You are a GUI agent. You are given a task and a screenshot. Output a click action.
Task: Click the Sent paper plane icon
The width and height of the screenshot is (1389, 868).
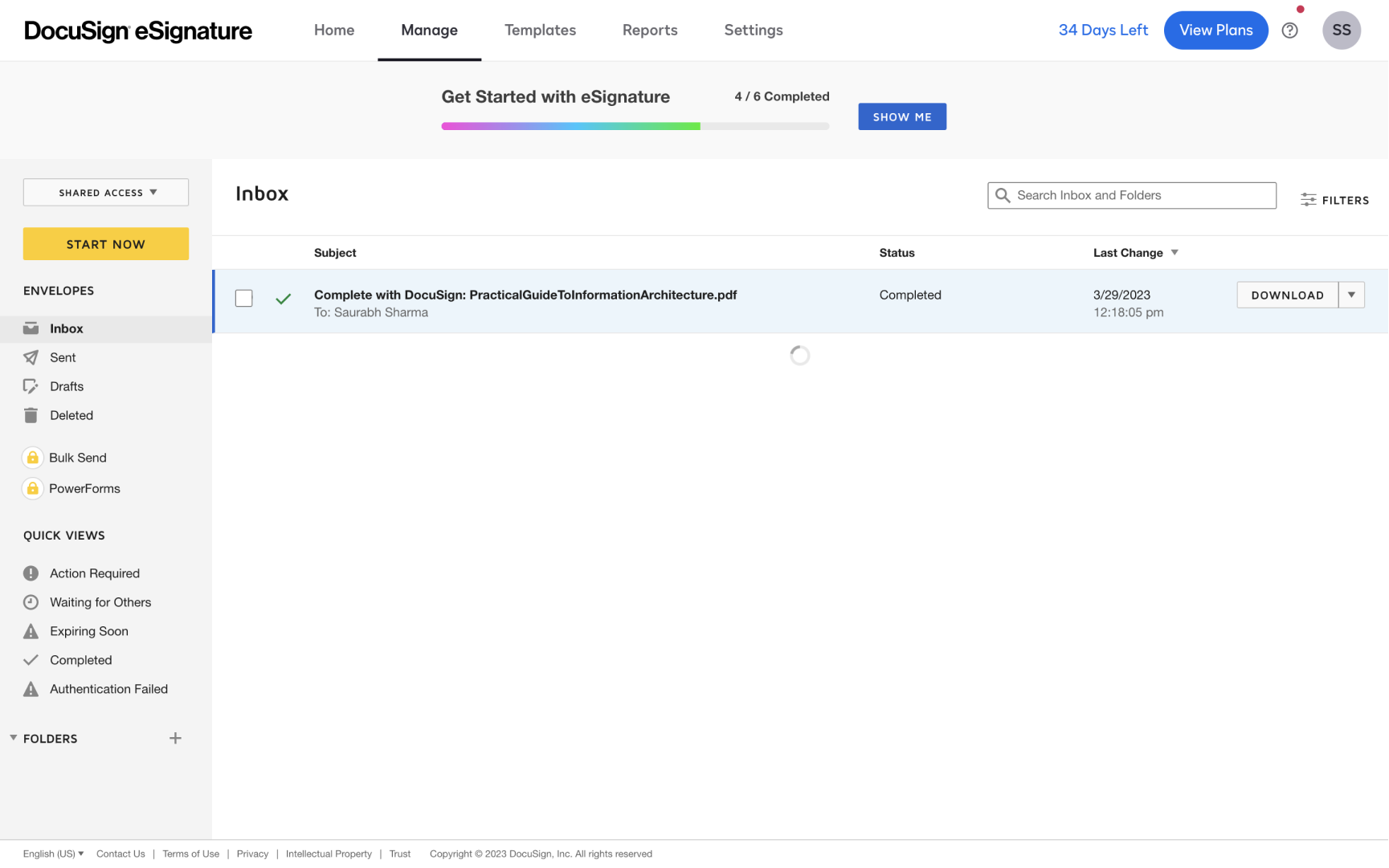[x=31, y=357]
